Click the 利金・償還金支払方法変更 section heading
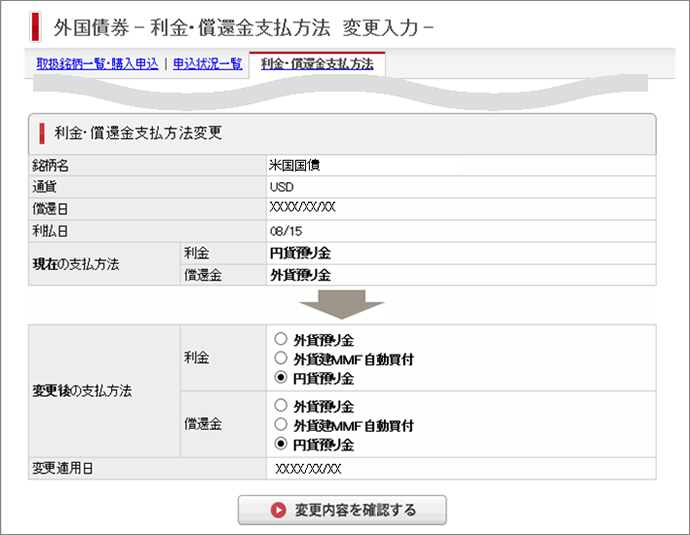The height and width of the screenshot is (535, 690). 138,132
